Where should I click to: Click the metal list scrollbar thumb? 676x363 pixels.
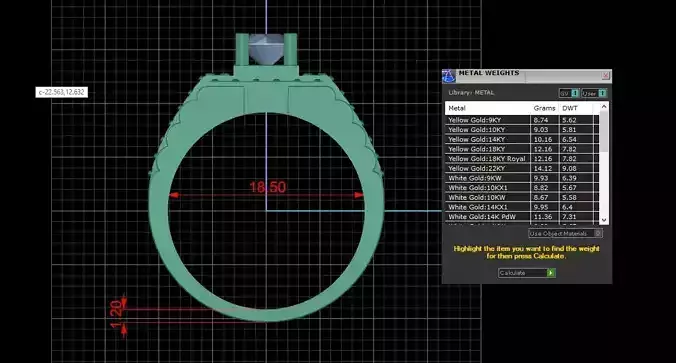click(x=604, y=131)
